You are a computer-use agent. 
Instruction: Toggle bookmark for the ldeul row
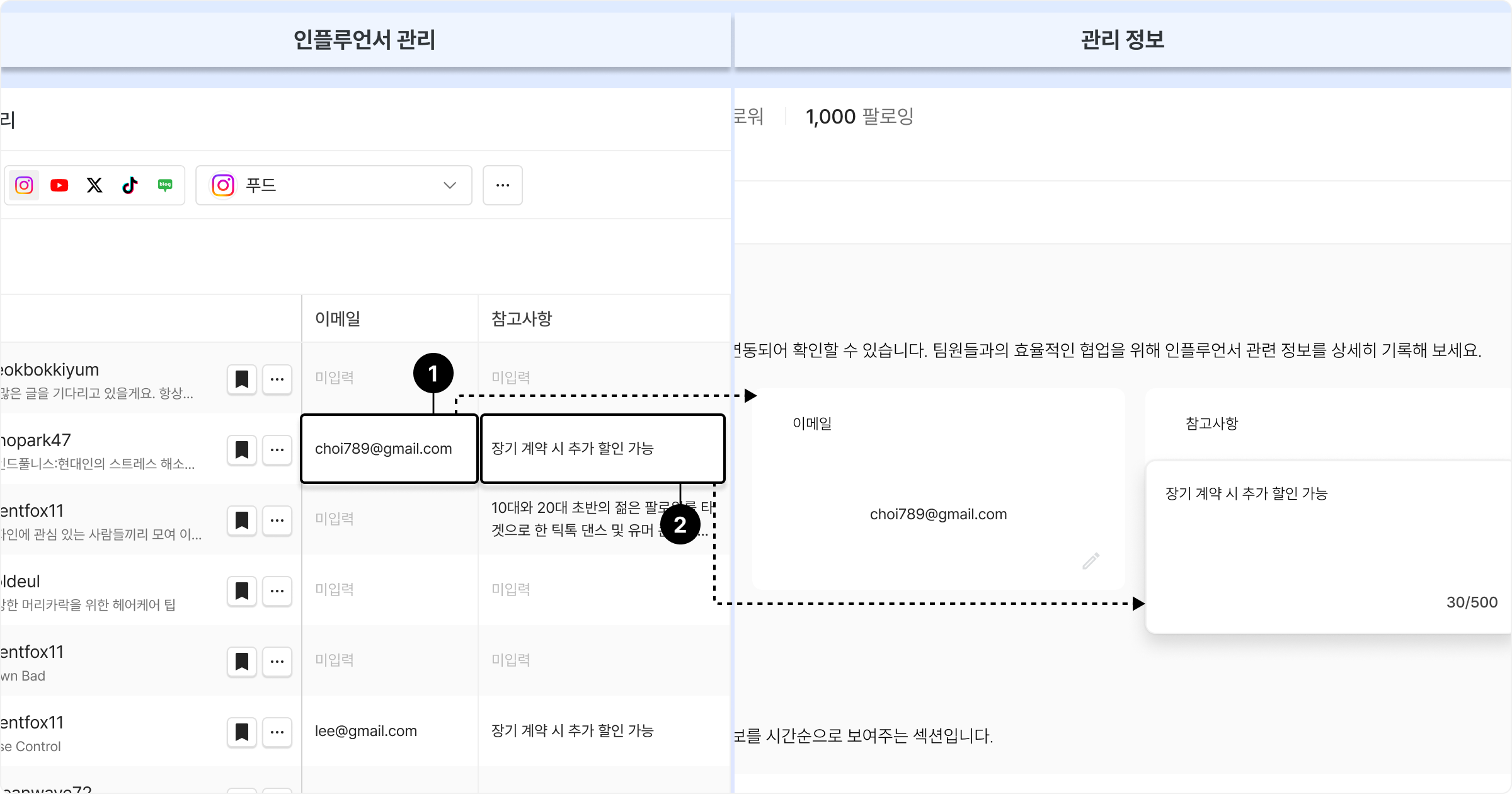click(241, 591)
